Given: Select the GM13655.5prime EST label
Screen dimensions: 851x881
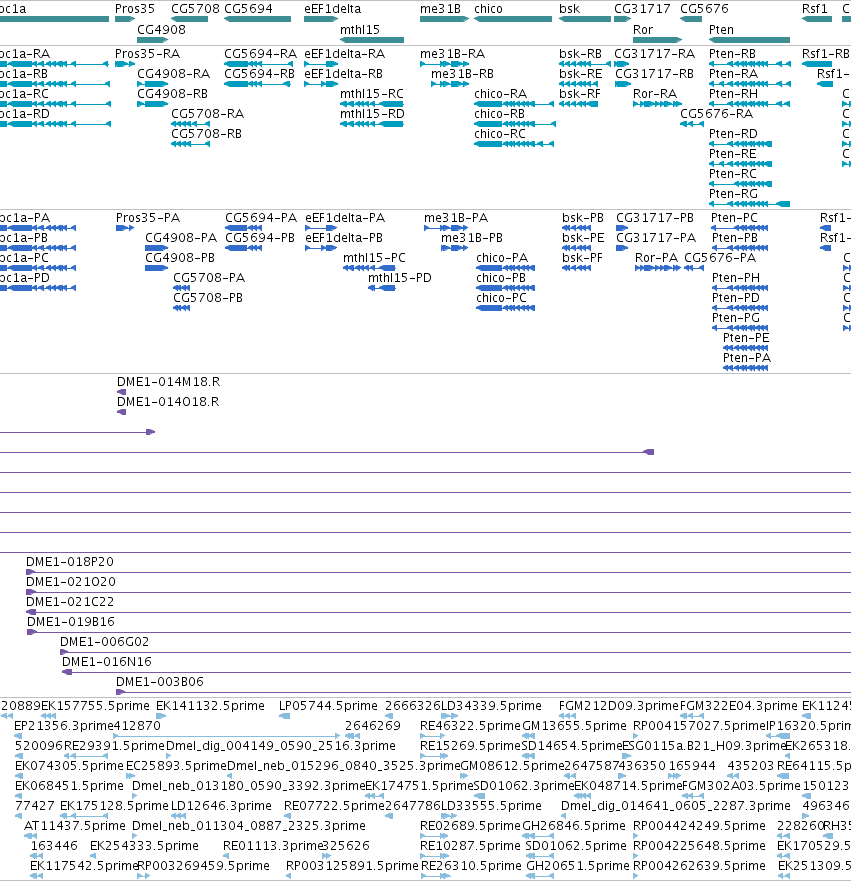Looking at the screenshot, I should [574, 726].
